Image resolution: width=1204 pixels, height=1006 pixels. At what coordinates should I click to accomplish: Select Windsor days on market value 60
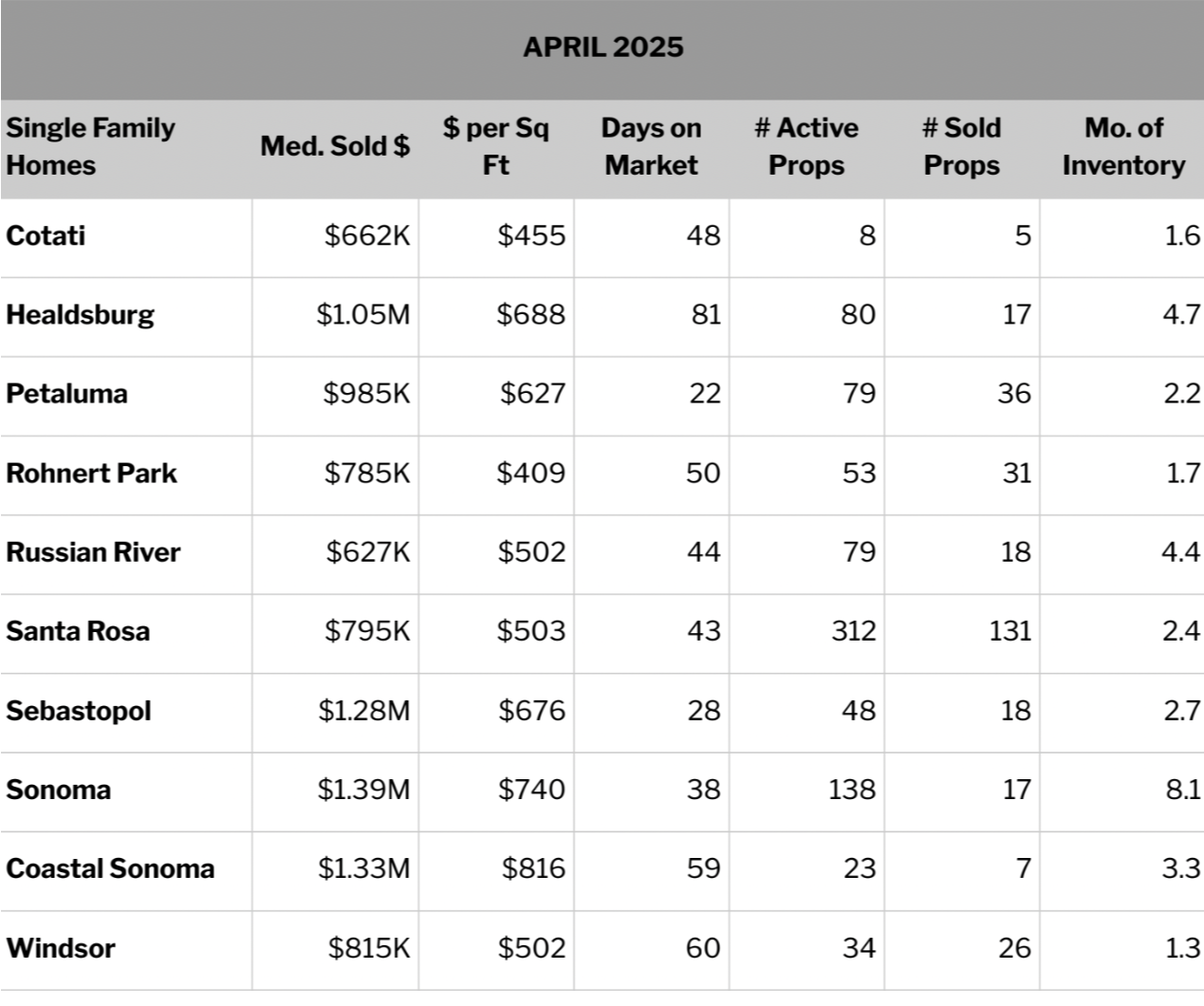703,948
